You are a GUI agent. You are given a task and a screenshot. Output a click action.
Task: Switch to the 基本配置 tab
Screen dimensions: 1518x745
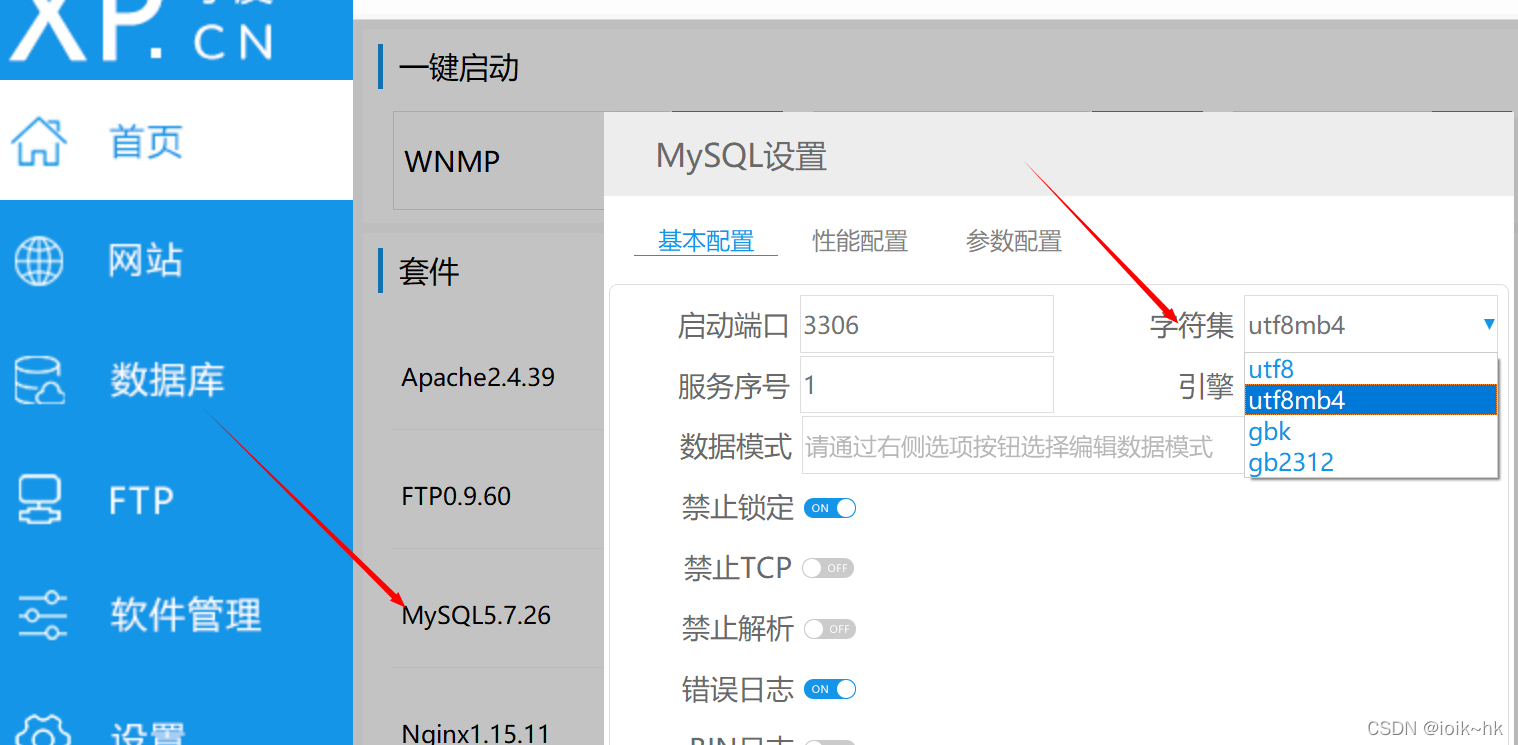(x=706, y=241)
